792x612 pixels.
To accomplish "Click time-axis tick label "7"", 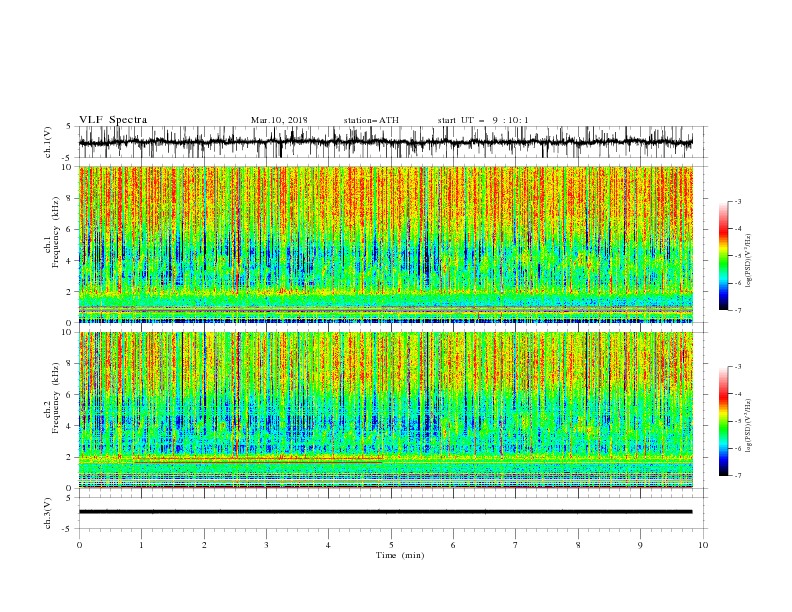I will point(516,545).
